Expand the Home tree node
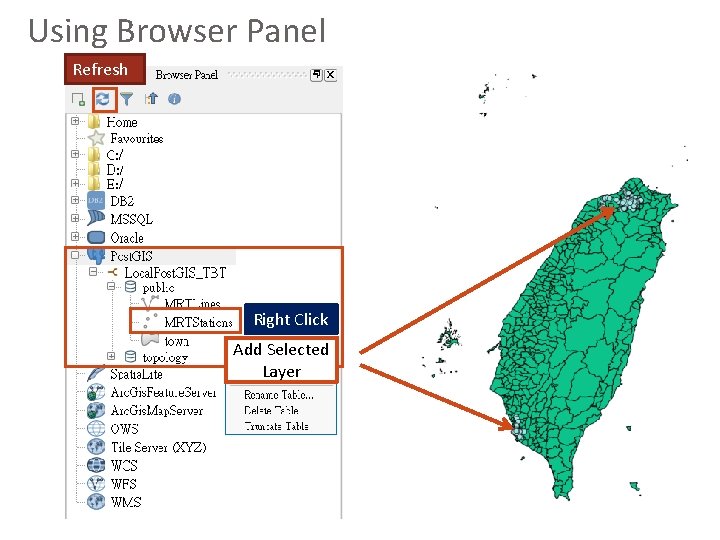 tap(75, 121)
